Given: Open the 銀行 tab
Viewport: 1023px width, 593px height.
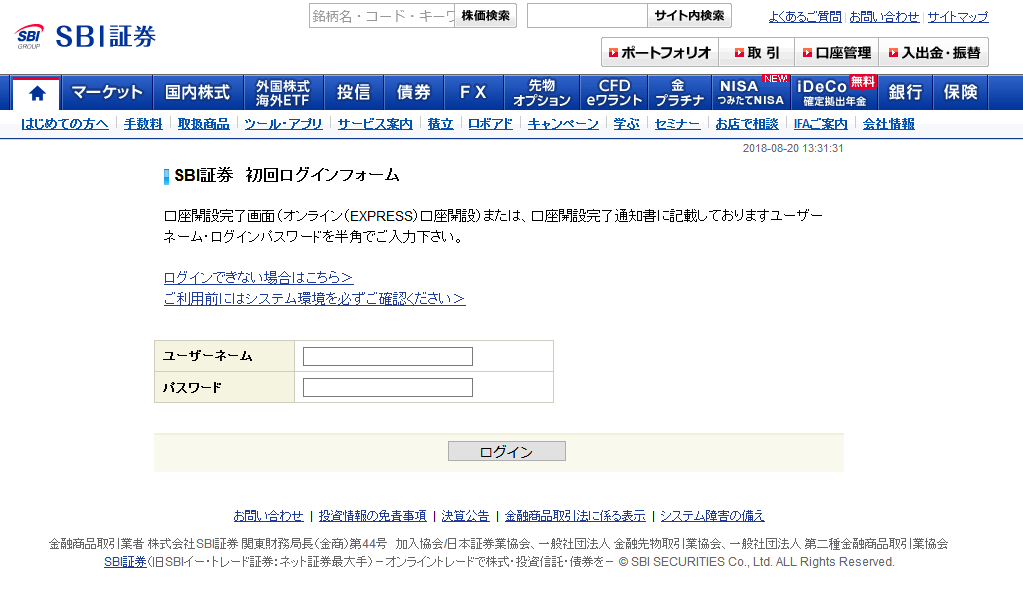Looking at the screenshot, I should (x=906, y=93).
